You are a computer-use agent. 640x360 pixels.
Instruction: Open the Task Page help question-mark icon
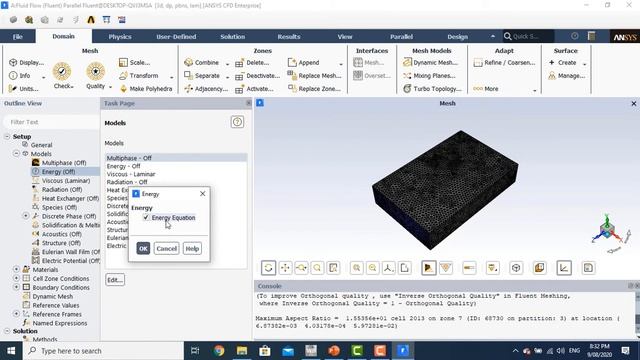(x=237, y=122)
